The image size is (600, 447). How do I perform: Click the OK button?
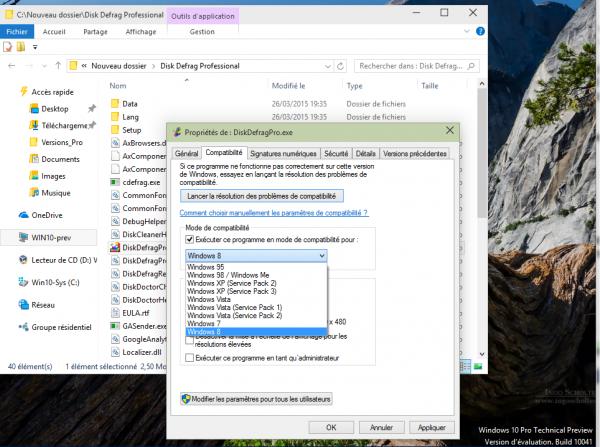tap(331, 427)
